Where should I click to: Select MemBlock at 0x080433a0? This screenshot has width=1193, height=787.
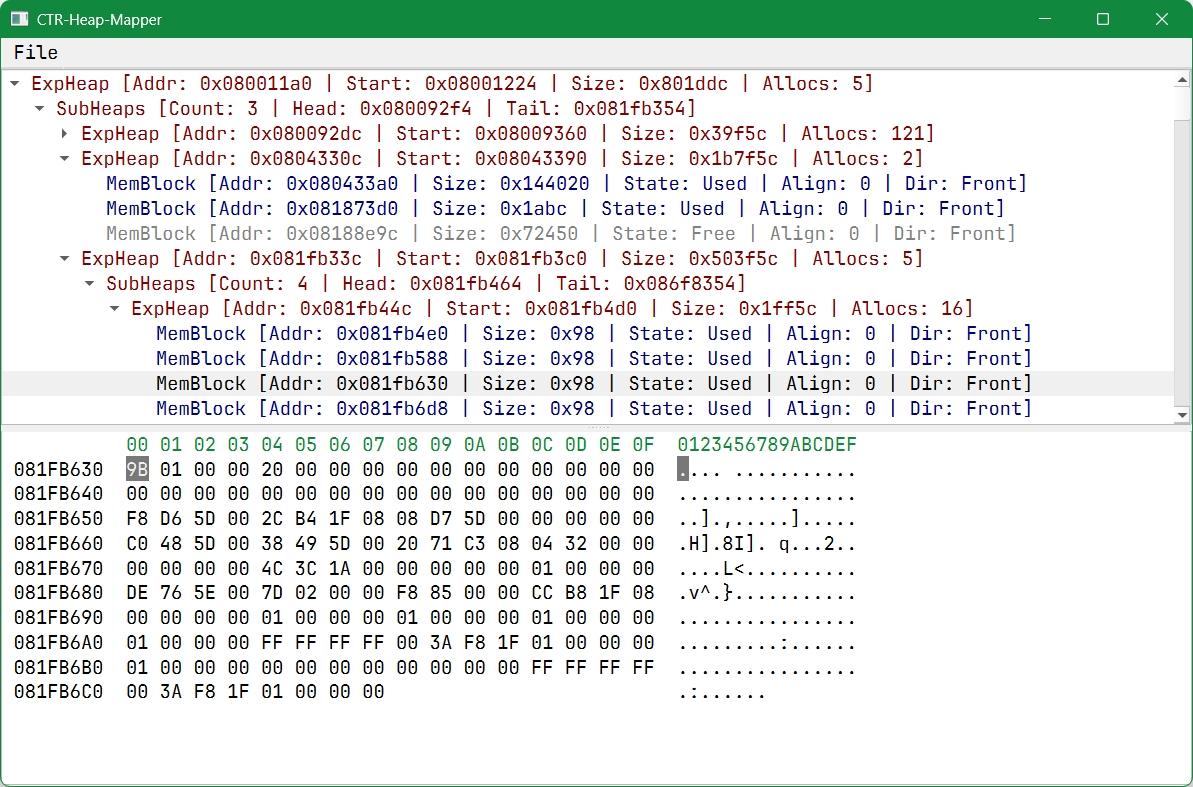(x=567, y=184)
